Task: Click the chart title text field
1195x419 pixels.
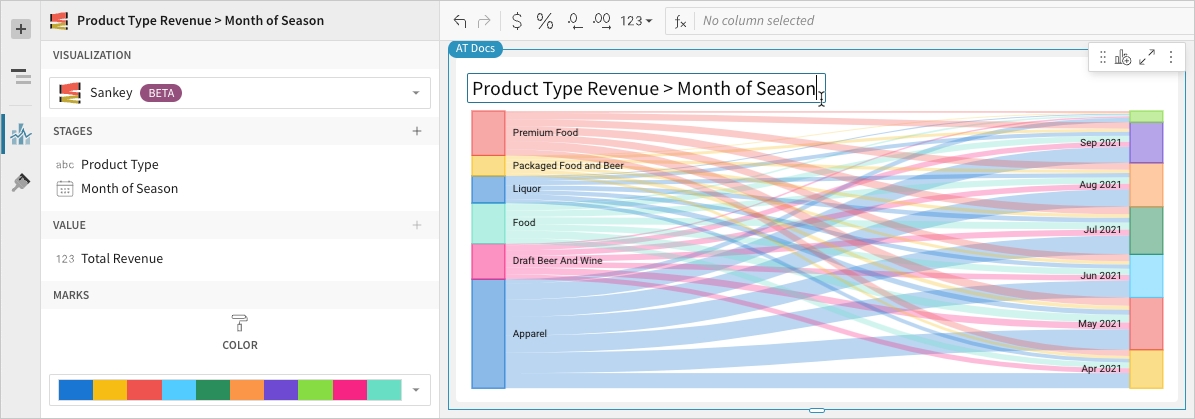Action: (x=645, y=88)
